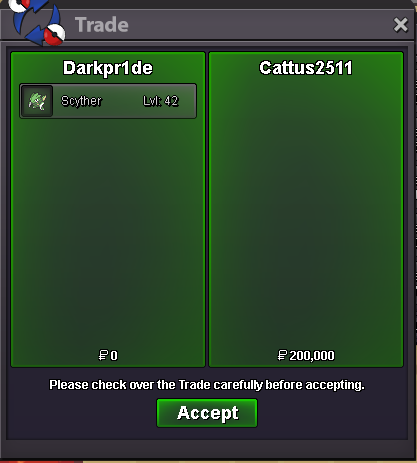Click the Cattus2511 player name
The height and width of the screenshot is (463, 417).
tap(306, 68)
